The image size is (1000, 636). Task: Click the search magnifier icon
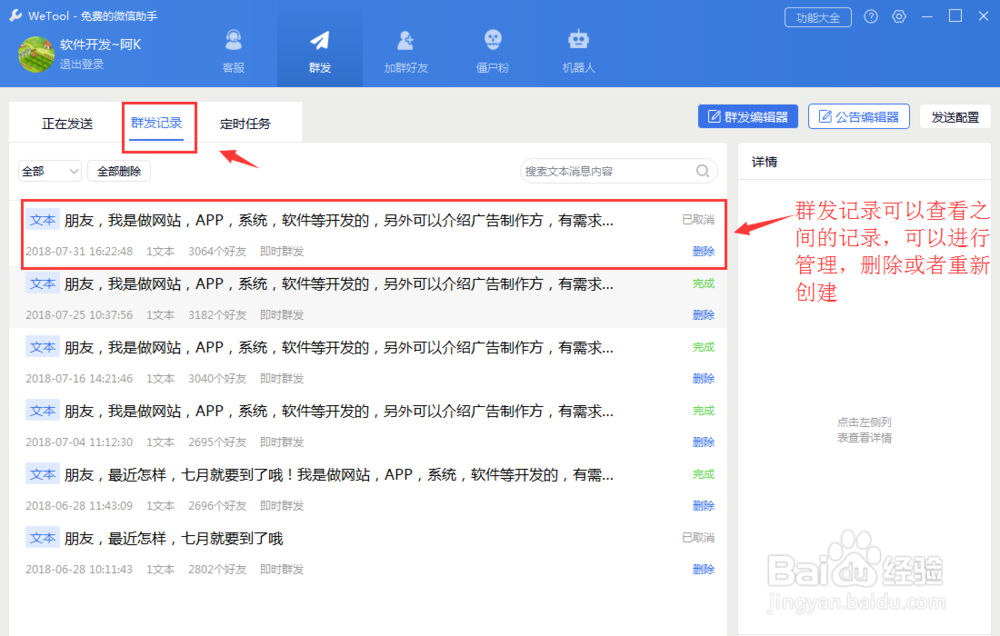pyautogui.click(x=702, y=171)
